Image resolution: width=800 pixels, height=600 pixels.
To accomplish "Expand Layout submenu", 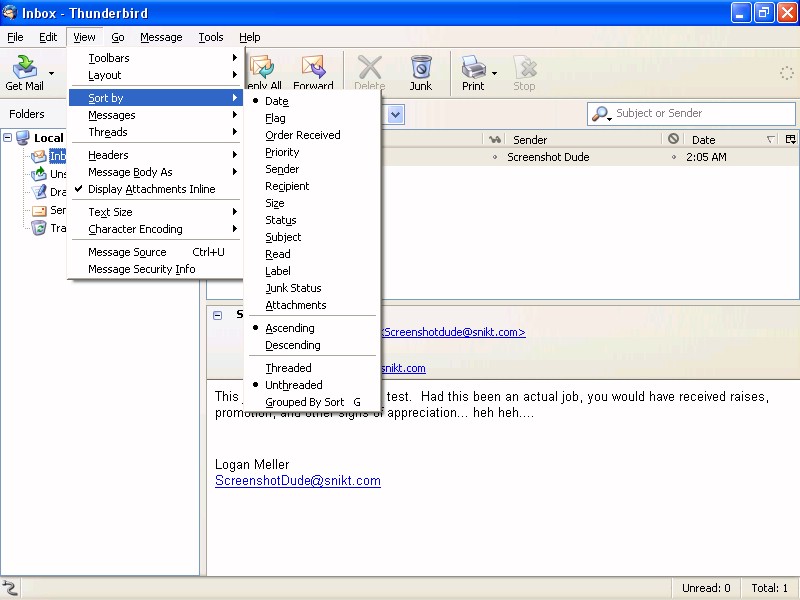I will (x=156, y=75).
